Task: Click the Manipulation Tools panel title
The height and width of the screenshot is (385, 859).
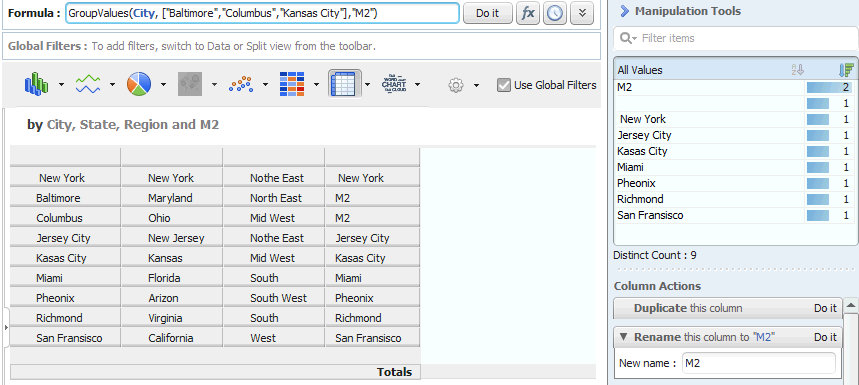Action: [x=688, y=11]
